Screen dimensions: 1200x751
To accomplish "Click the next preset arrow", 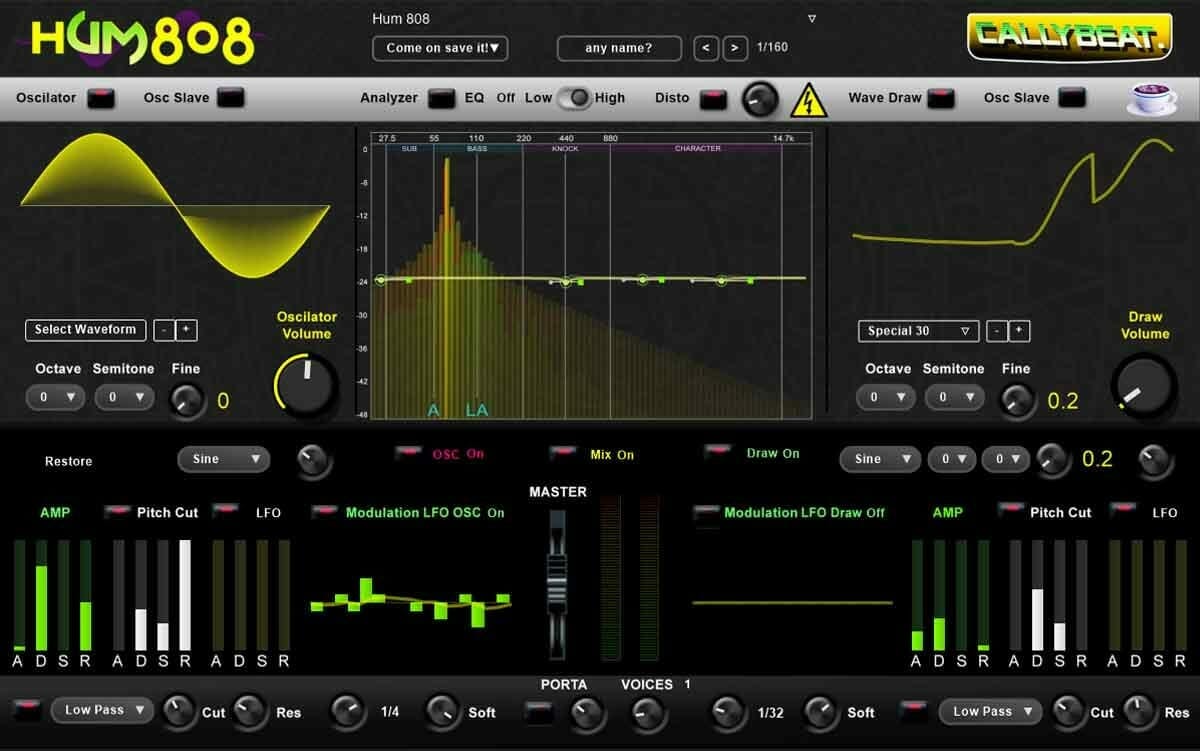I will [736, 47].
